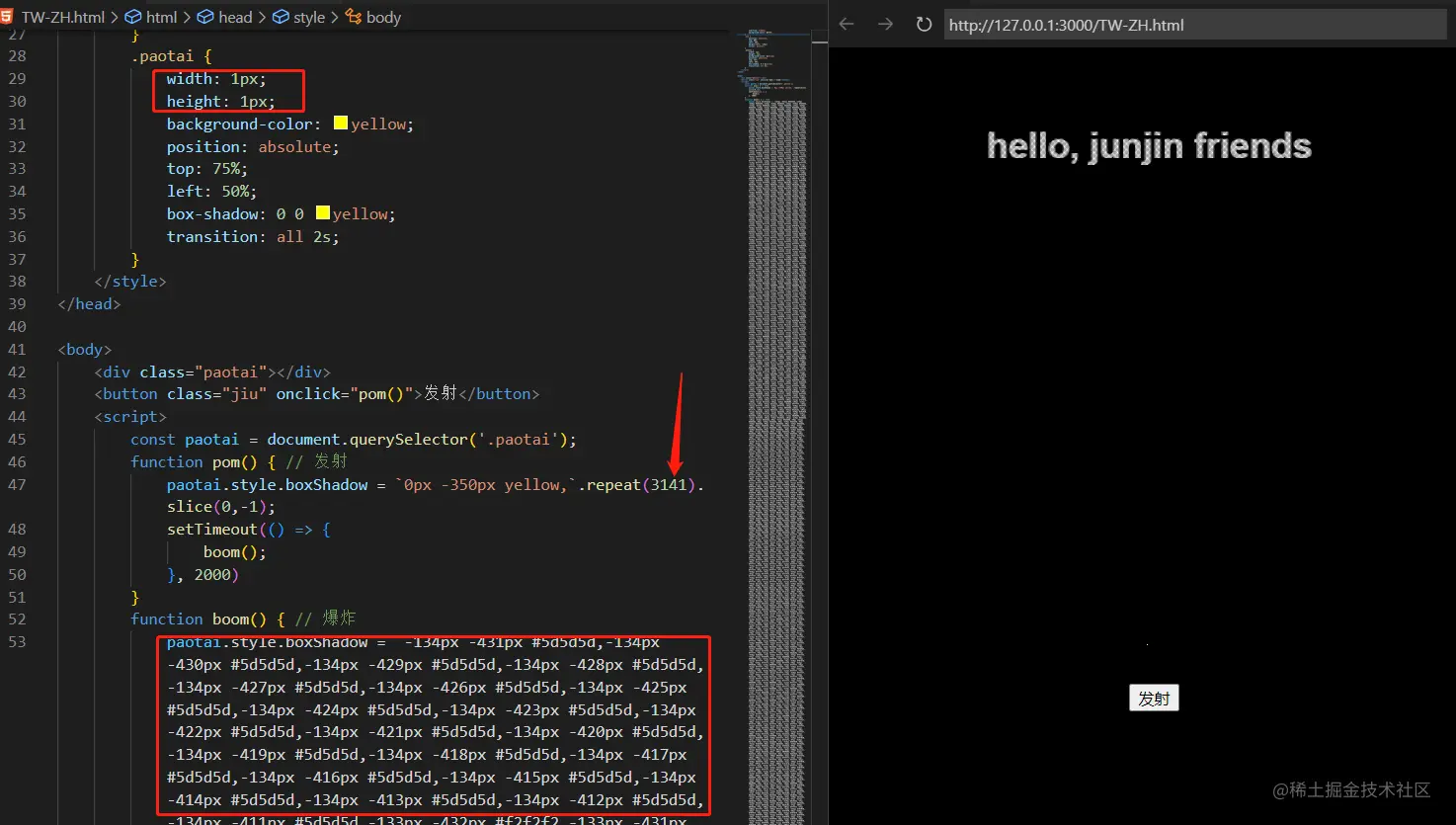Click line number 53 in the gutter
1456x825 pixels.
17,642
